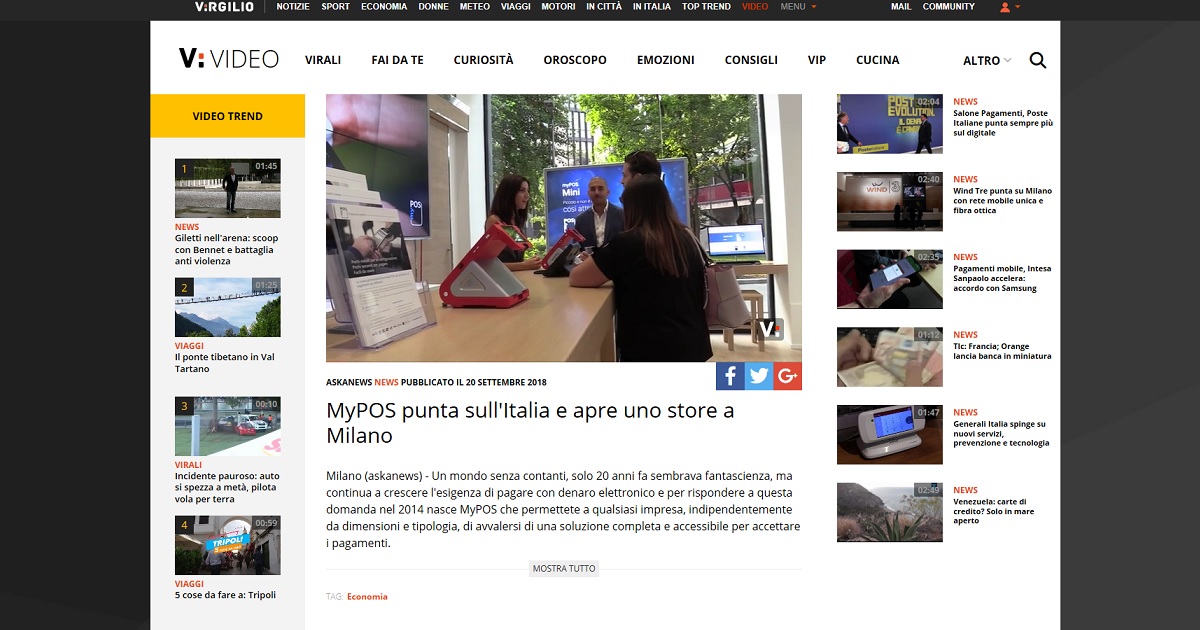Go to VIP category
This screenshot has width=1200, height=630.
[817, 60]
